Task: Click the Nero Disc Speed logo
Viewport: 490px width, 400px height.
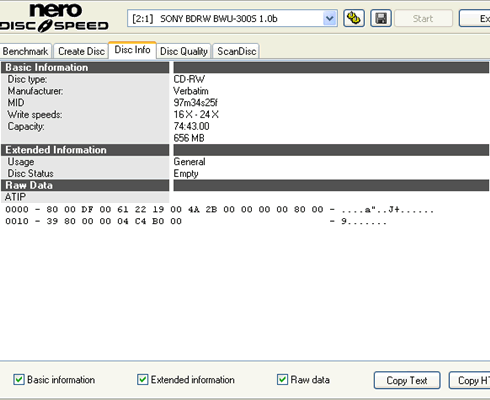Action: [54, 18]
